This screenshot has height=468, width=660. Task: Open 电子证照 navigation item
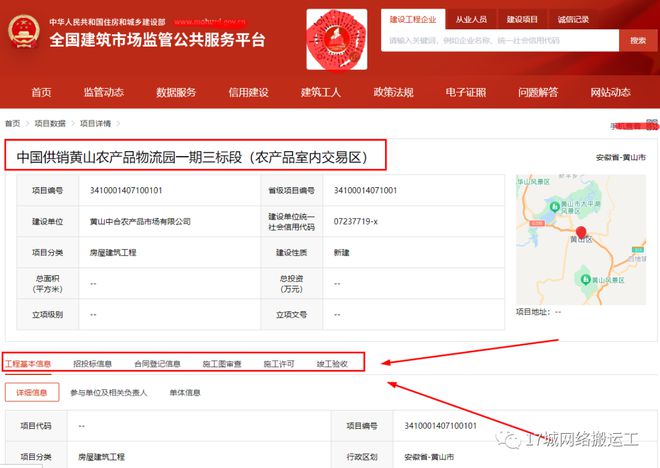pyautogui.click(x=466, y=92)
